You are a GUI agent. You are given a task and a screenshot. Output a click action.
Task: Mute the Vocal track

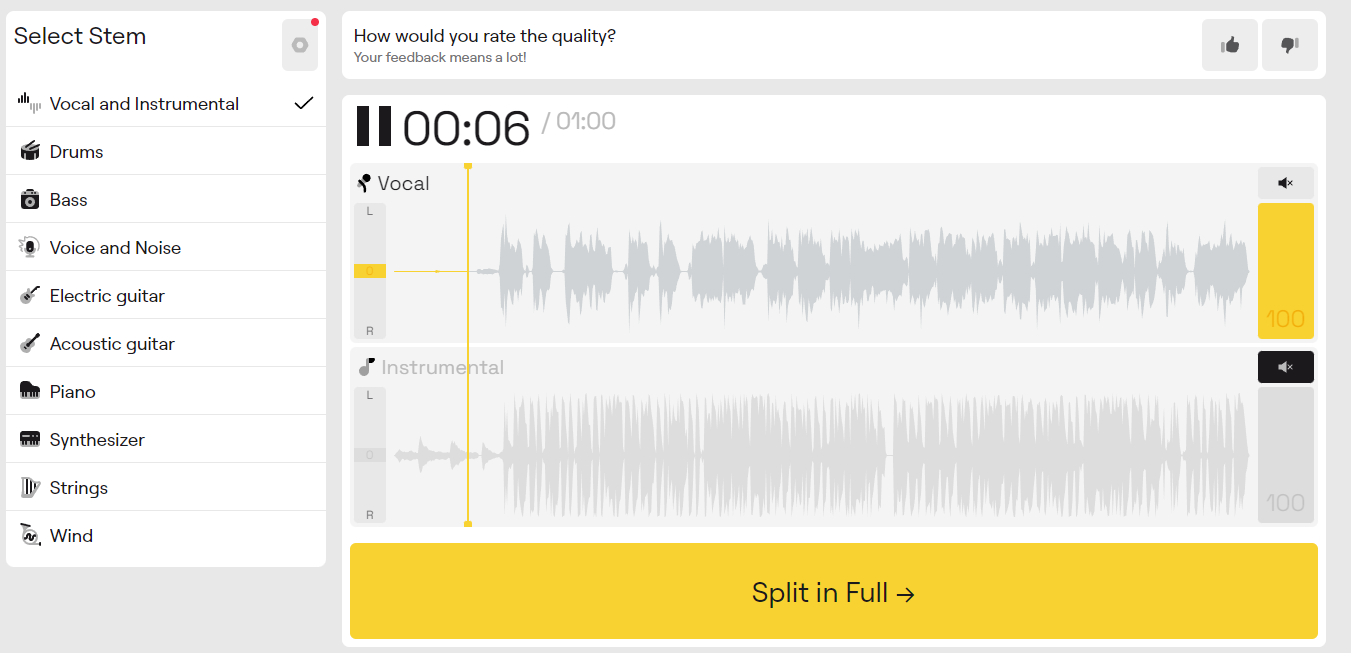(x=1285, y=183)
